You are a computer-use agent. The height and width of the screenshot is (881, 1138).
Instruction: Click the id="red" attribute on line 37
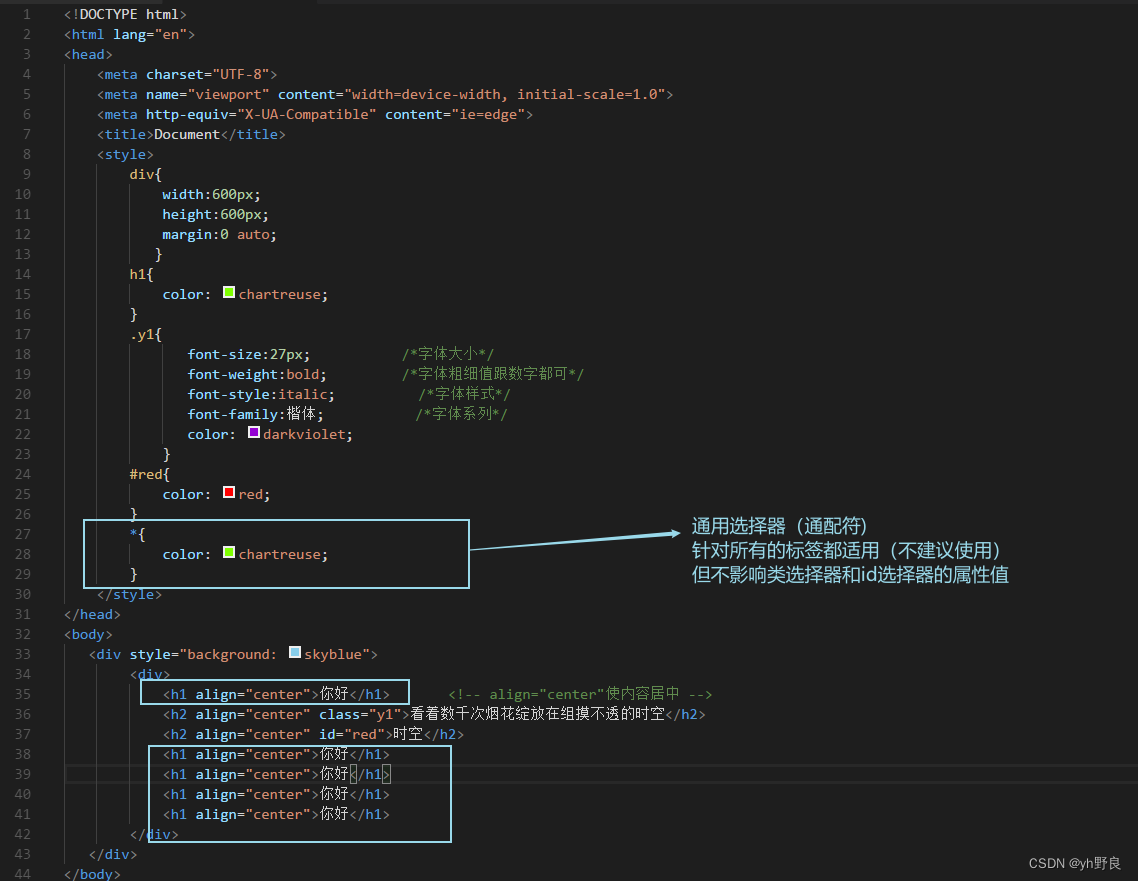point(352,734)
